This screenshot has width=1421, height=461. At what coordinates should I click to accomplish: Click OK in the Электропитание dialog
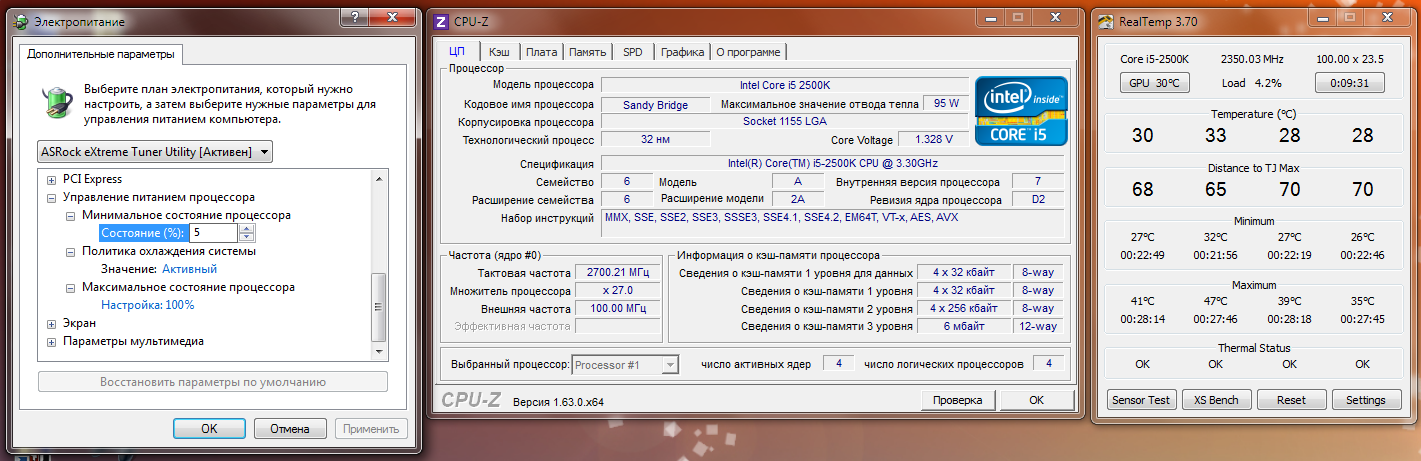tap(209, 428)
